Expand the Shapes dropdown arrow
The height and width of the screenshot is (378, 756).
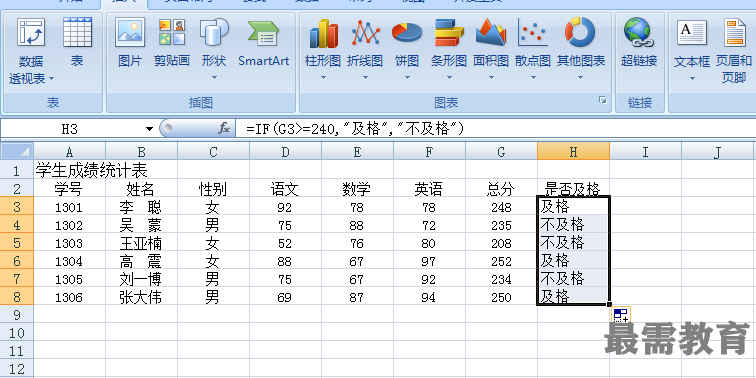point(214,78)
